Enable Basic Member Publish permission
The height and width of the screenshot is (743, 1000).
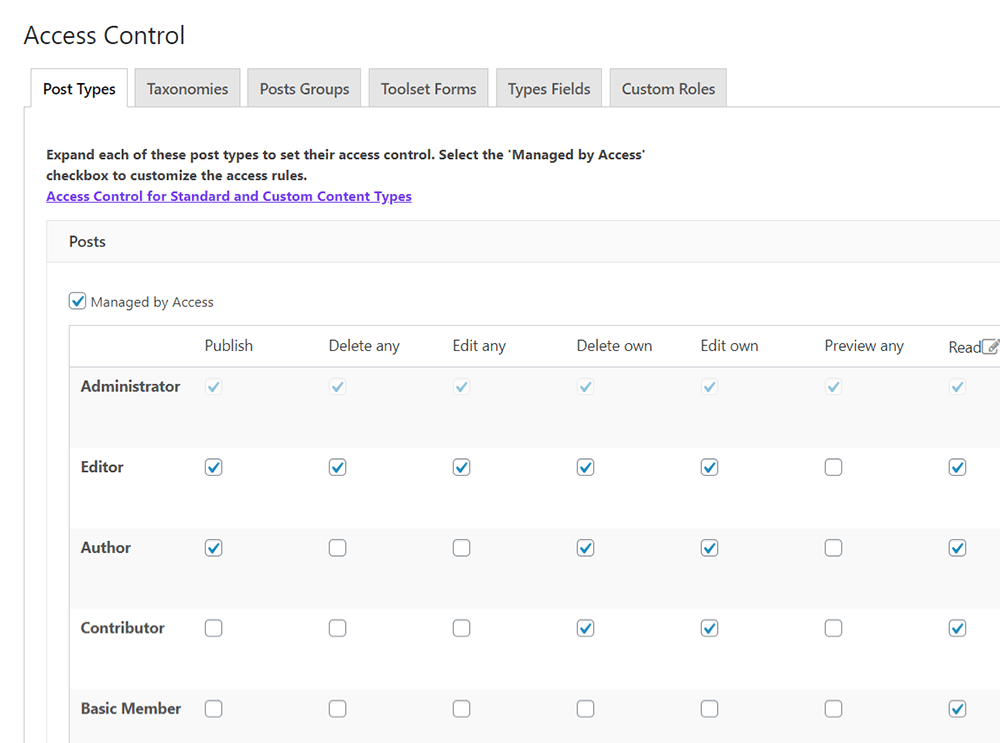point(214,709)
